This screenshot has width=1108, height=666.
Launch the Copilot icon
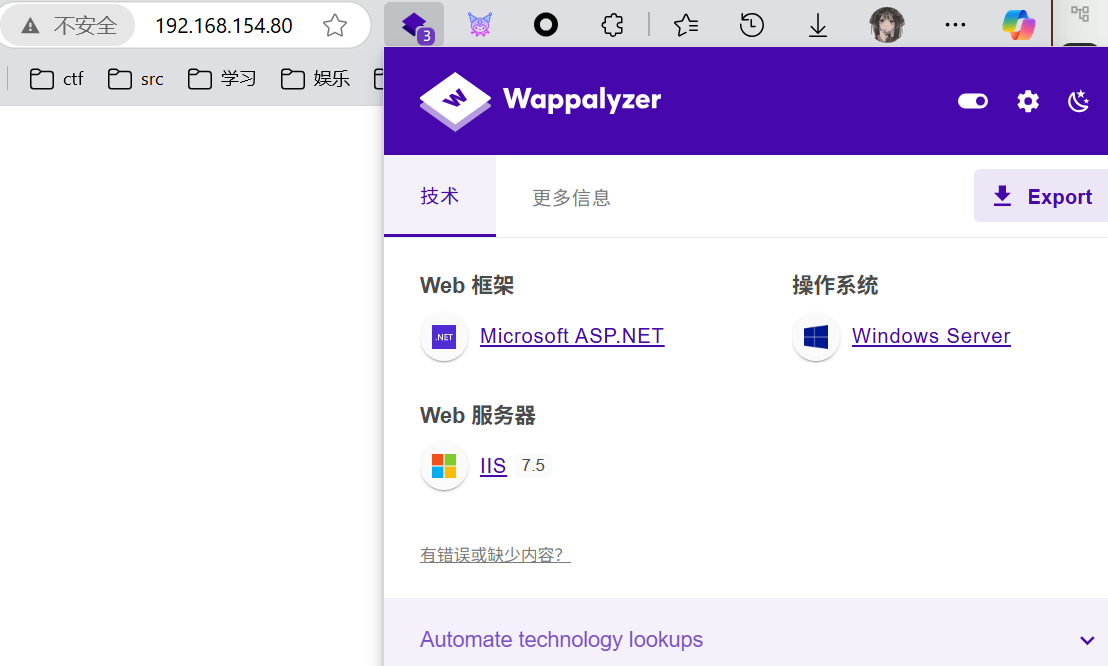click(1018, 25)
